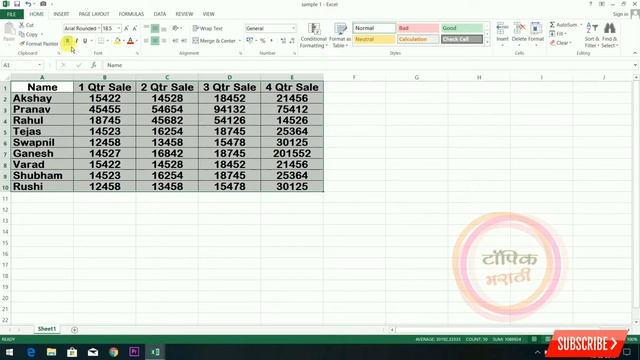Click Merge & Center
This screenshot has height=360, width=640.
pyautogui.click(x=214, y=41)
